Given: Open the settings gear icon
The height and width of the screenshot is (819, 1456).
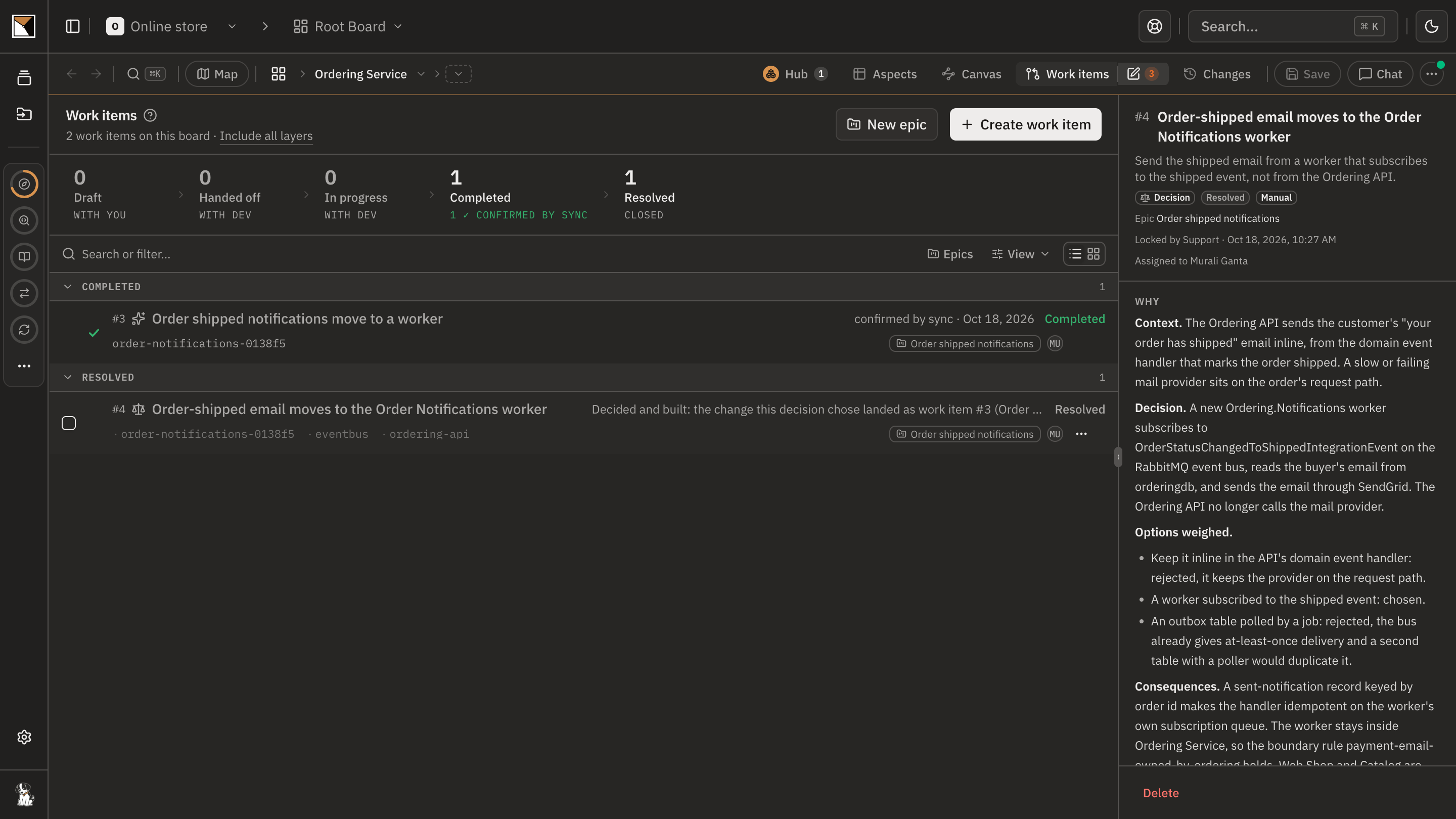Looking at the screenshot, I should (x=24, y=737).
